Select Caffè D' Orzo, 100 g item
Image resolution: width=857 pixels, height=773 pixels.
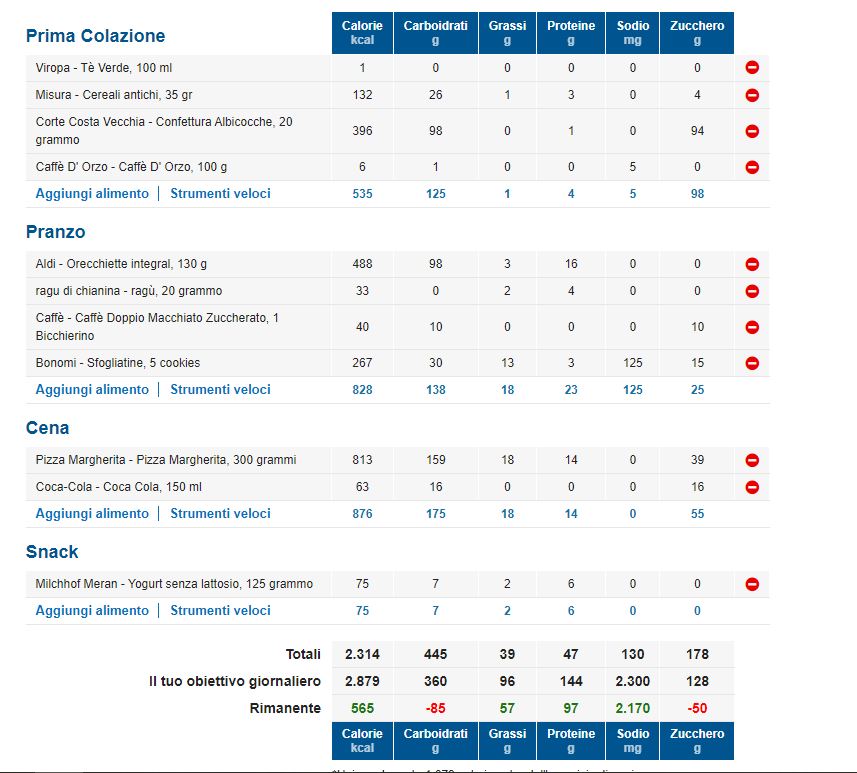tap(131, 167)
